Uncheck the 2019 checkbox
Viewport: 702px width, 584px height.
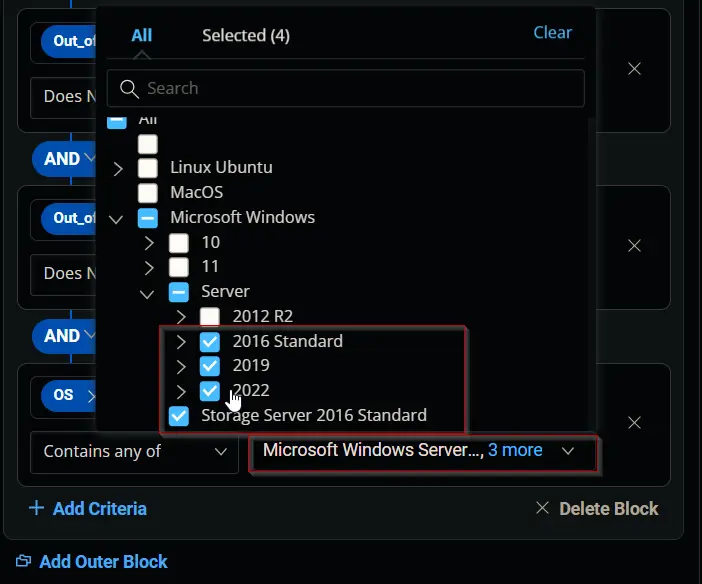(x=210, y=366)
